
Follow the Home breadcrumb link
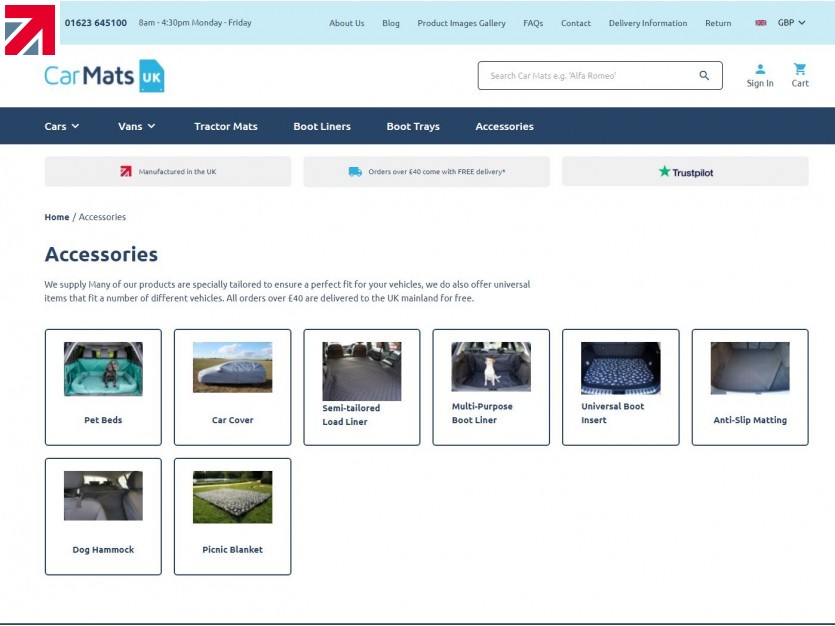57,217
